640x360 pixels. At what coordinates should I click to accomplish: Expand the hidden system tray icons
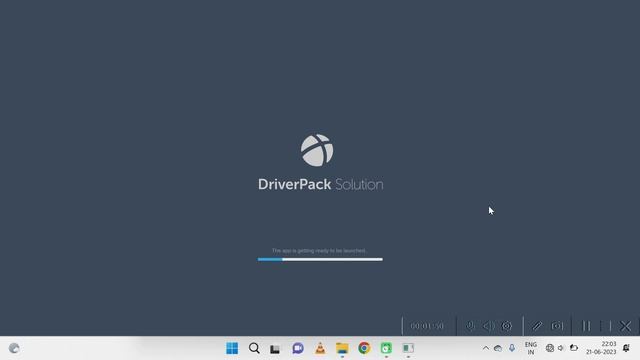(x=486, y=348)
